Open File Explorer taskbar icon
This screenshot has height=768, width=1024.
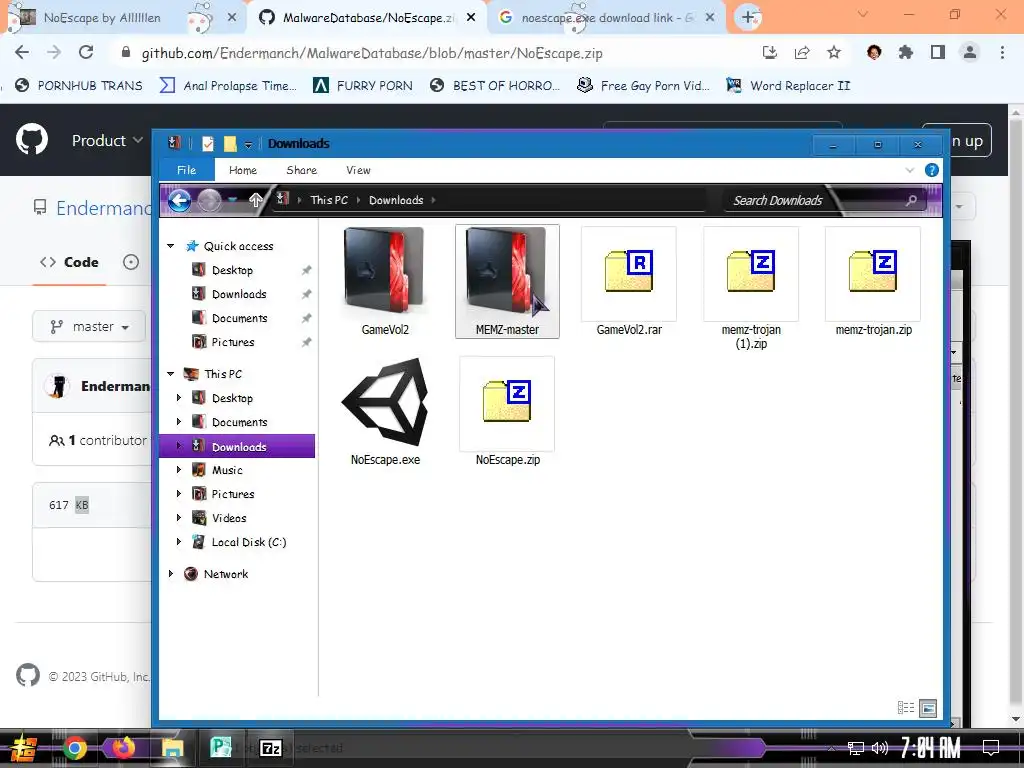[x=172, y=748]
